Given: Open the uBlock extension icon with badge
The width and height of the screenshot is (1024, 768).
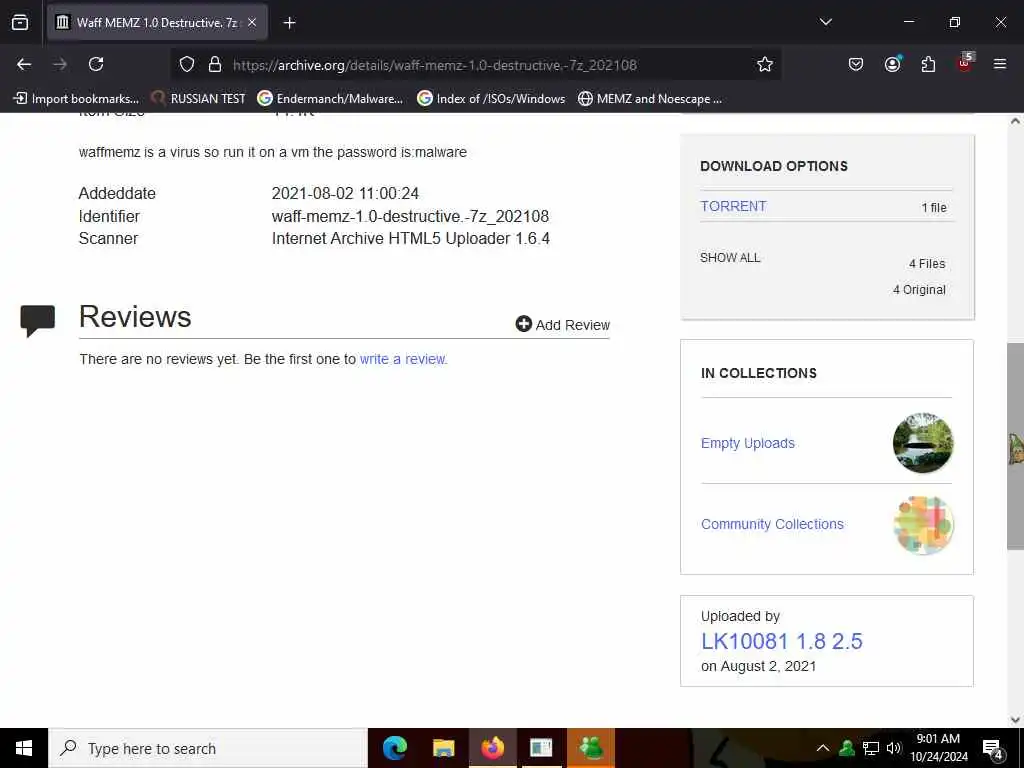Looking at the screenshot, I should pos(965,63).
